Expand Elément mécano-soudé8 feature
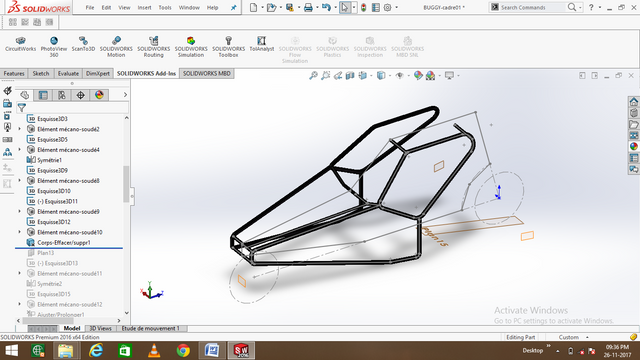This screenshot has width=640, height=360. pos(19,180)
